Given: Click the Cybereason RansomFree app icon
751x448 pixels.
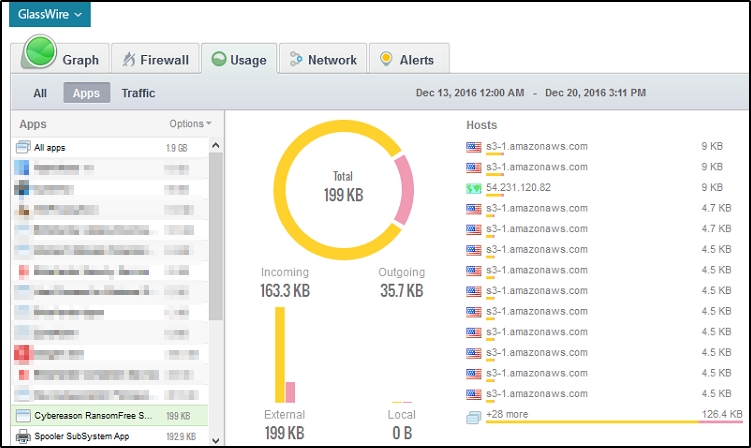Looking at the screenshot, I should click(23, 416).
